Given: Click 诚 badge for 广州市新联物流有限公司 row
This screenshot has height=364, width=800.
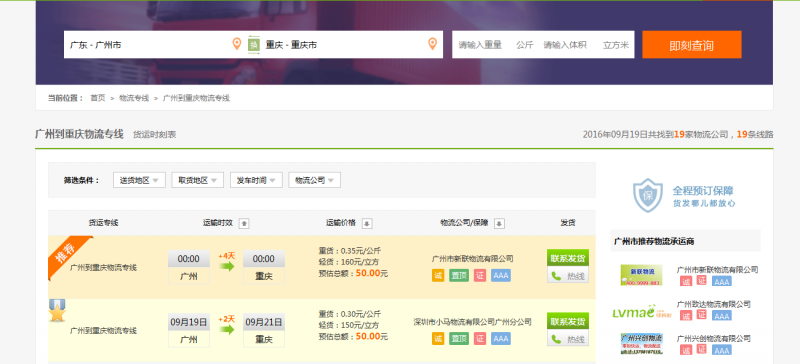Looking at the screenshot, I should click(x=438, y=276).
